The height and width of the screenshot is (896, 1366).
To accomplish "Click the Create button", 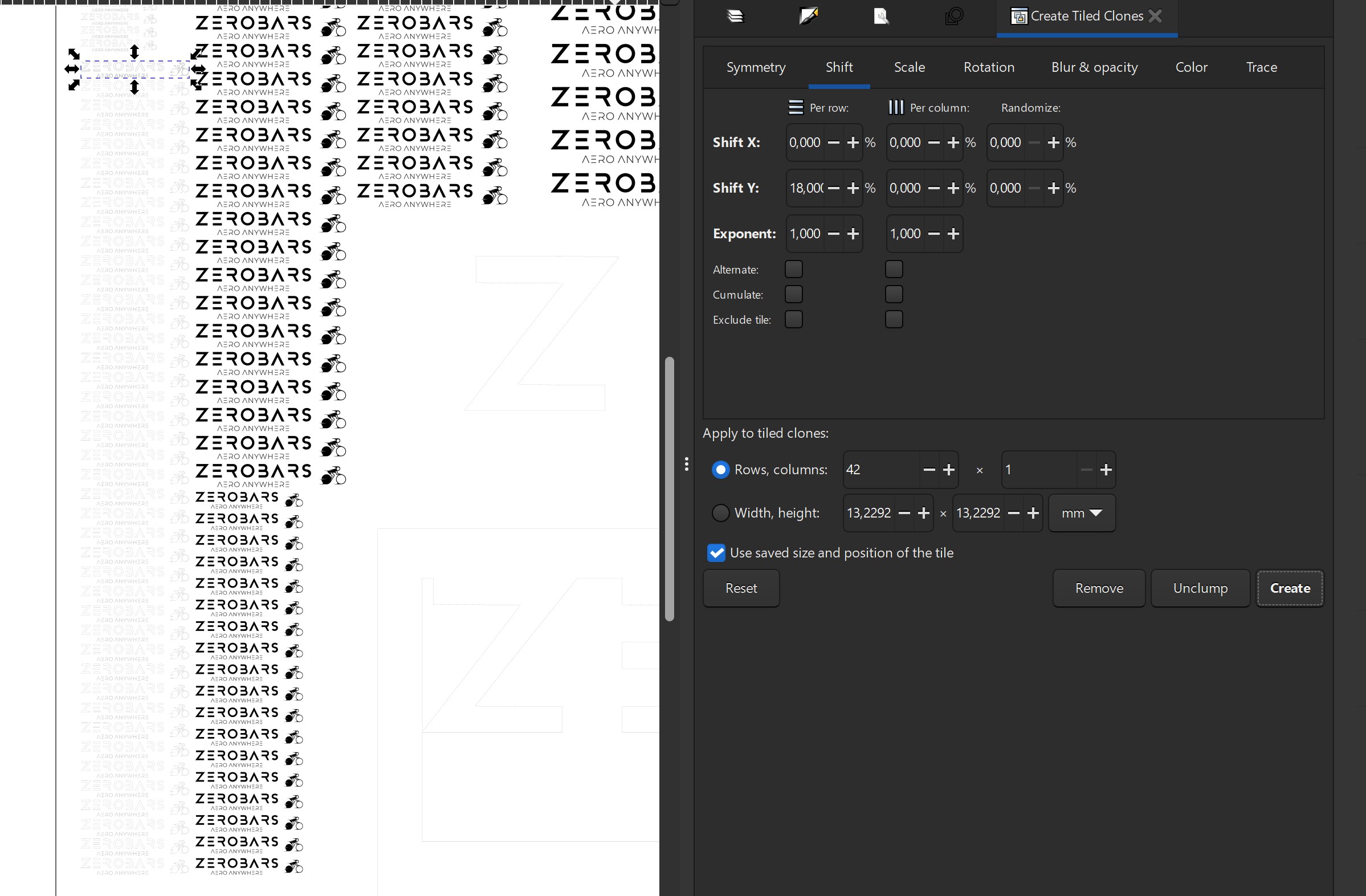I will point(1290,588).
